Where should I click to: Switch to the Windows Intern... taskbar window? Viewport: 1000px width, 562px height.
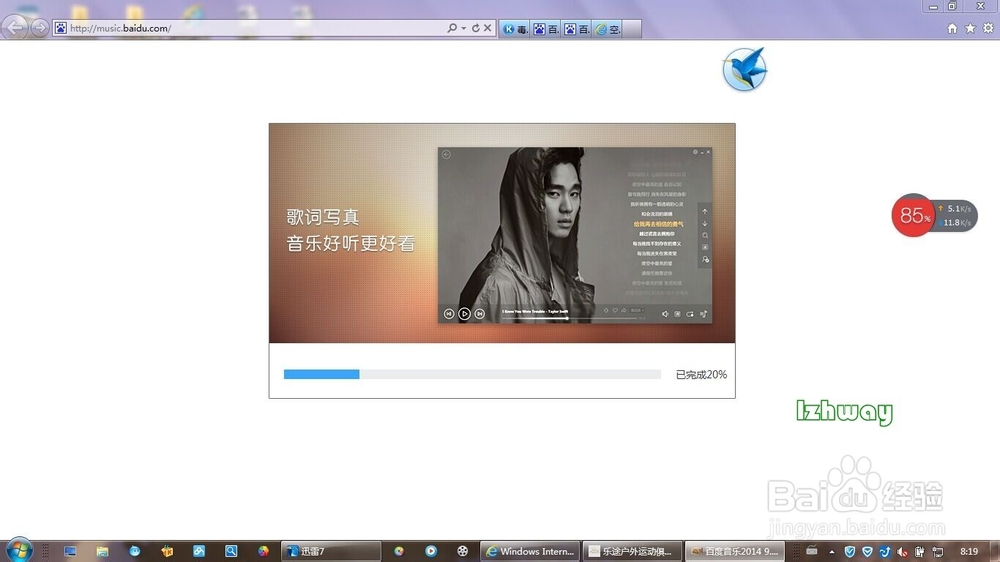point(529,551)
